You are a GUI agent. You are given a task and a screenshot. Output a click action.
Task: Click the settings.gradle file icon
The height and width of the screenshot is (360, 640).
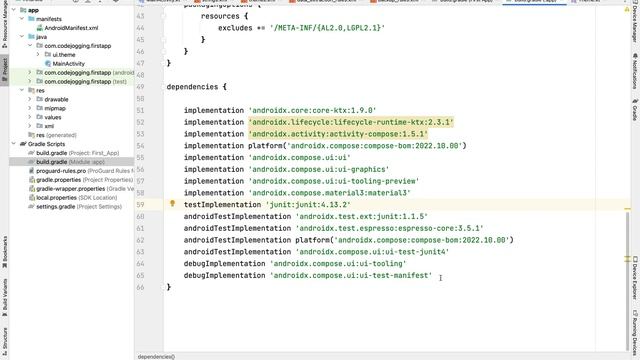31,207
